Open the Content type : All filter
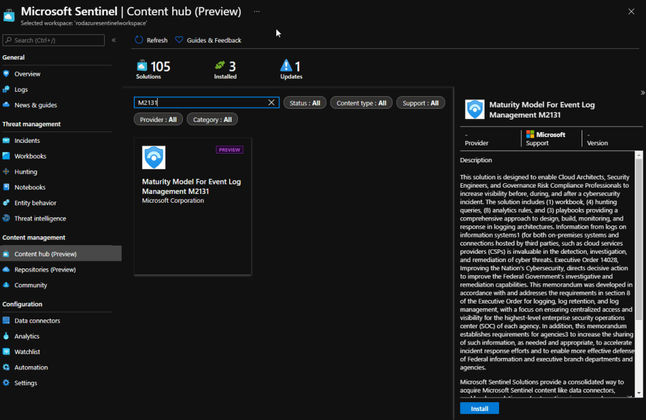 361,103
